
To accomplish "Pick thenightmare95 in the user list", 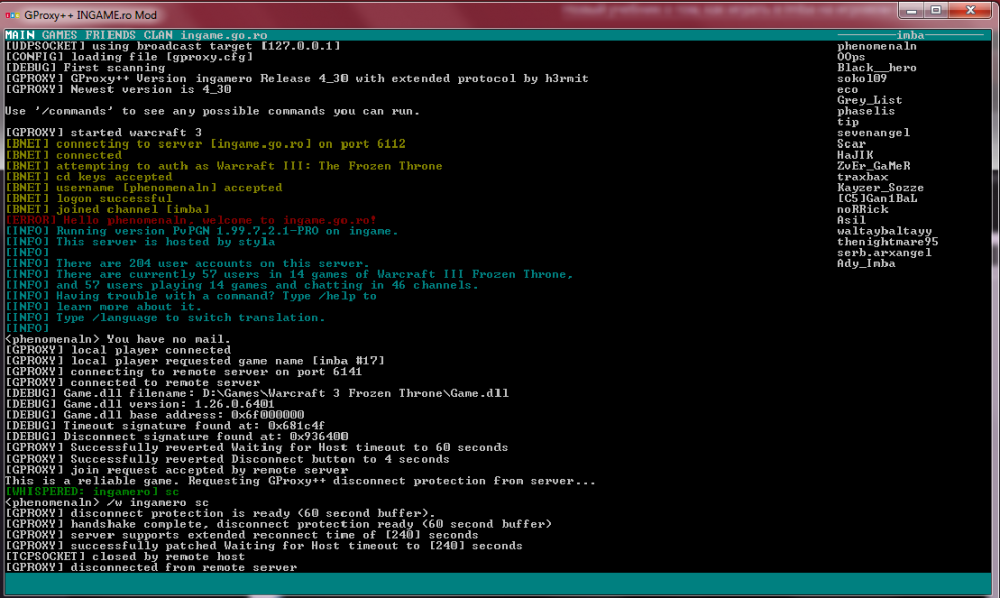I will click(x=887, y=242).
